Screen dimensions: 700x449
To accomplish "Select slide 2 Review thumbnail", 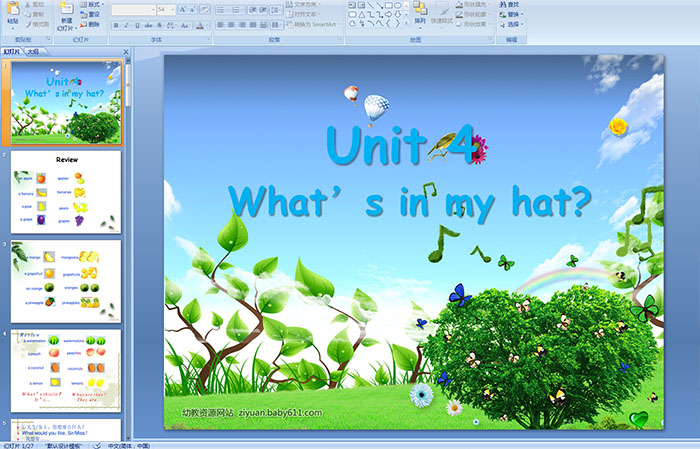I will [x=66, y=192].
